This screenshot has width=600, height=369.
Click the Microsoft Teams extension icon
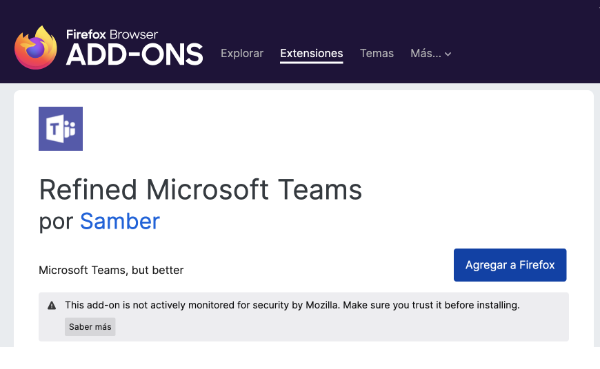click(61, 129)
